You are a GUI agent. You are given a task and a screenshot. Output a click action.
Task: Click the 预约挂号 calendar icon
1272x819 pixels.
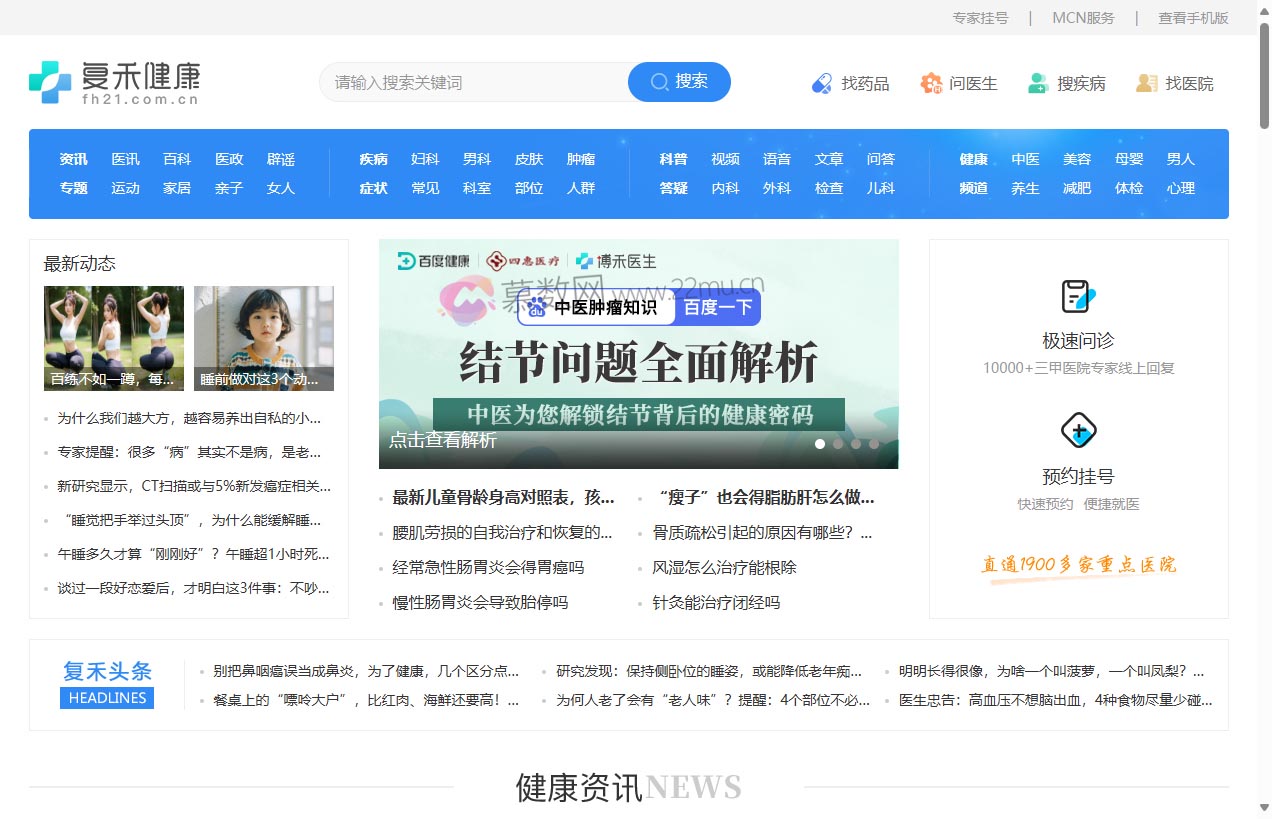(1078, 432)
